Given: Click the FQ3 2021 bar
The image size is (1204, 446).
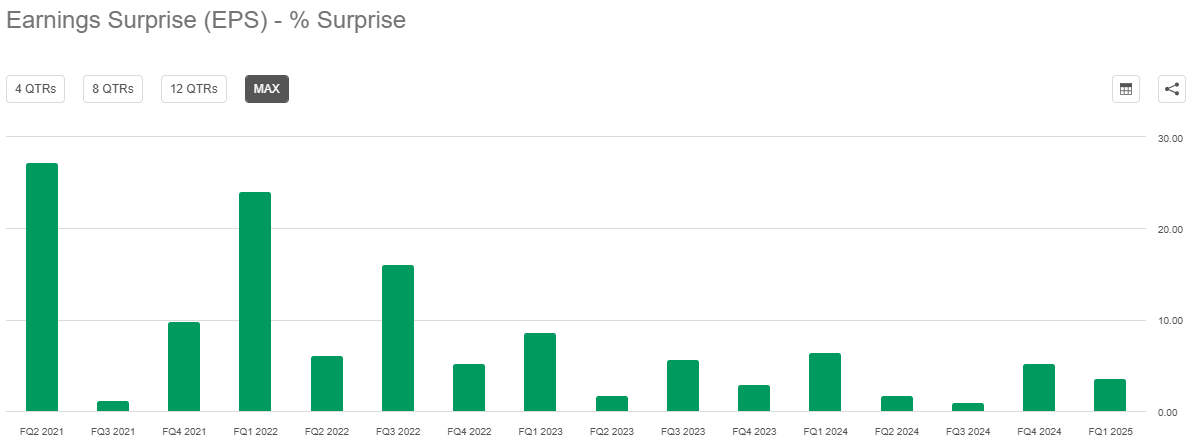Looking at the screenshot, I should click(113, 406).
